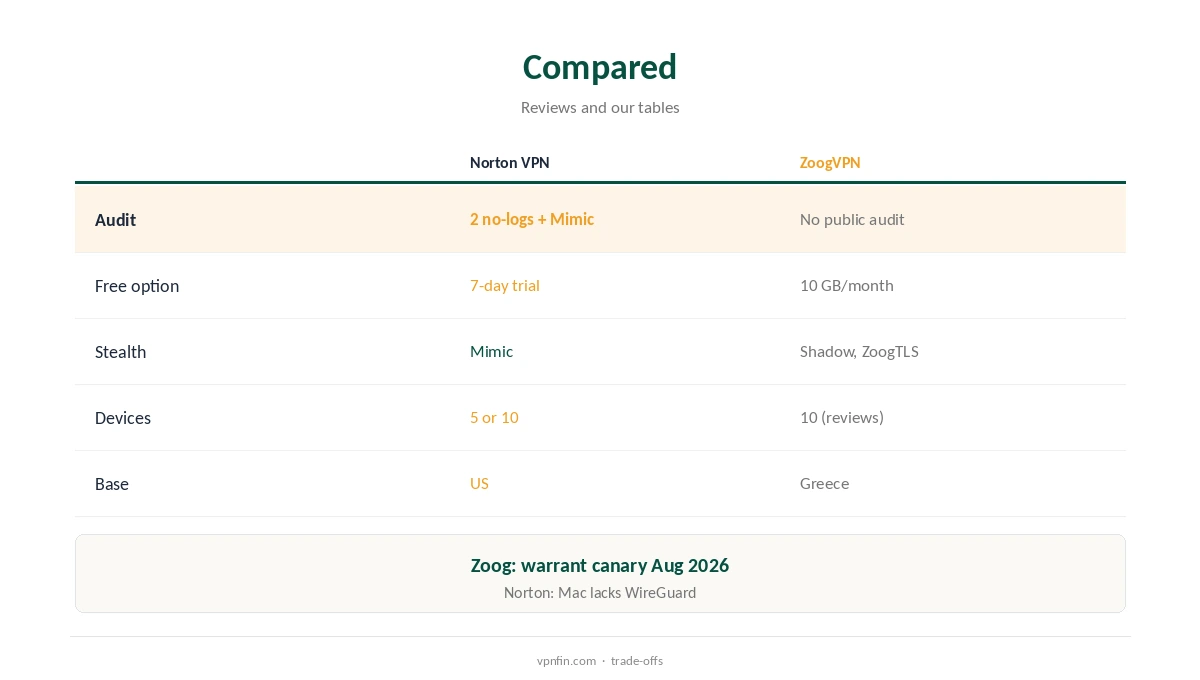The image size is (1200, 680).
Task: Click the "Reviews and our tables" subtitle
Action: (600, 107)
